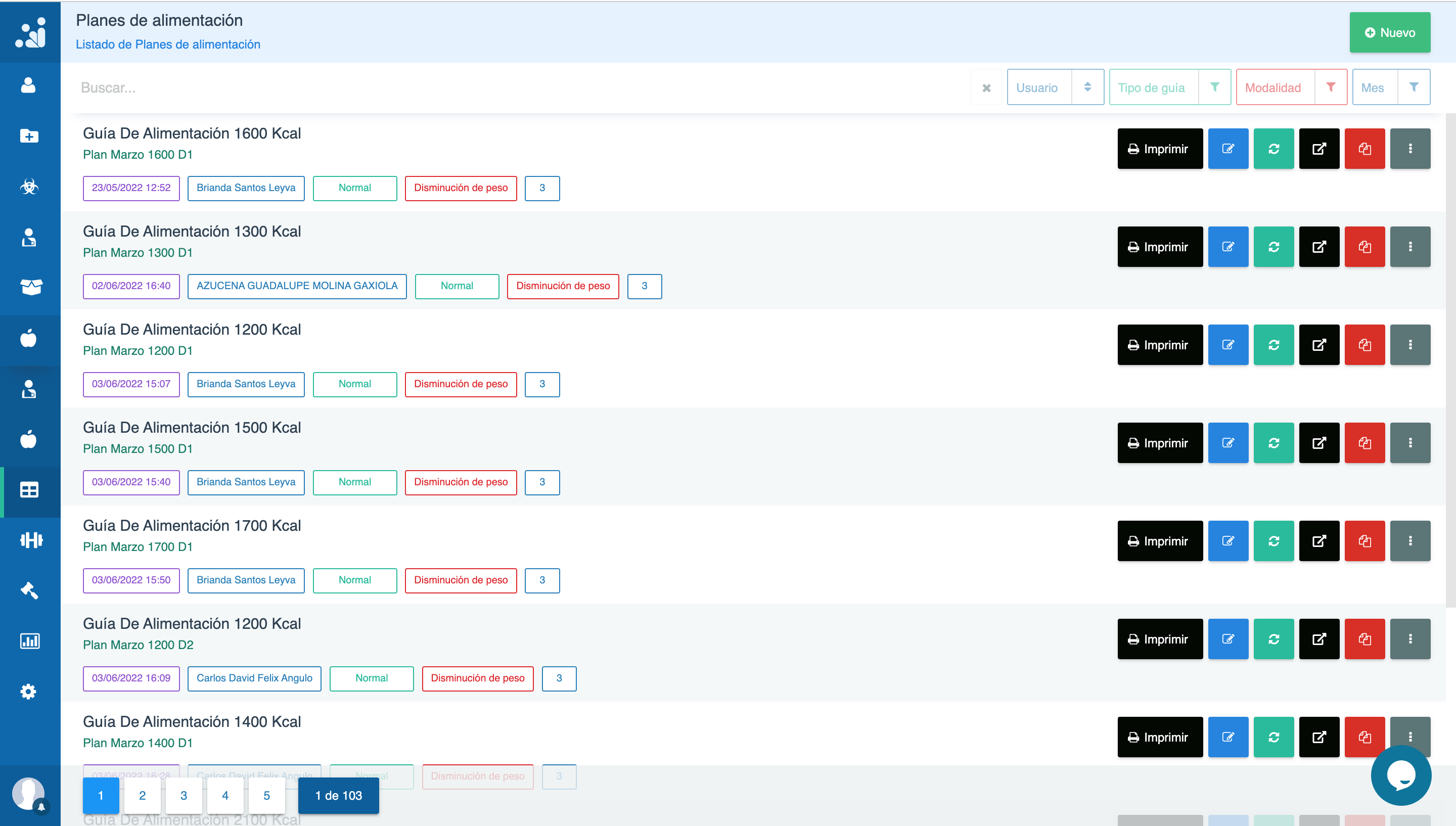Screen dimensions: 1456x826
Task: Click the 1 de 103 page indicator
Action: click(x=339, y=795)
